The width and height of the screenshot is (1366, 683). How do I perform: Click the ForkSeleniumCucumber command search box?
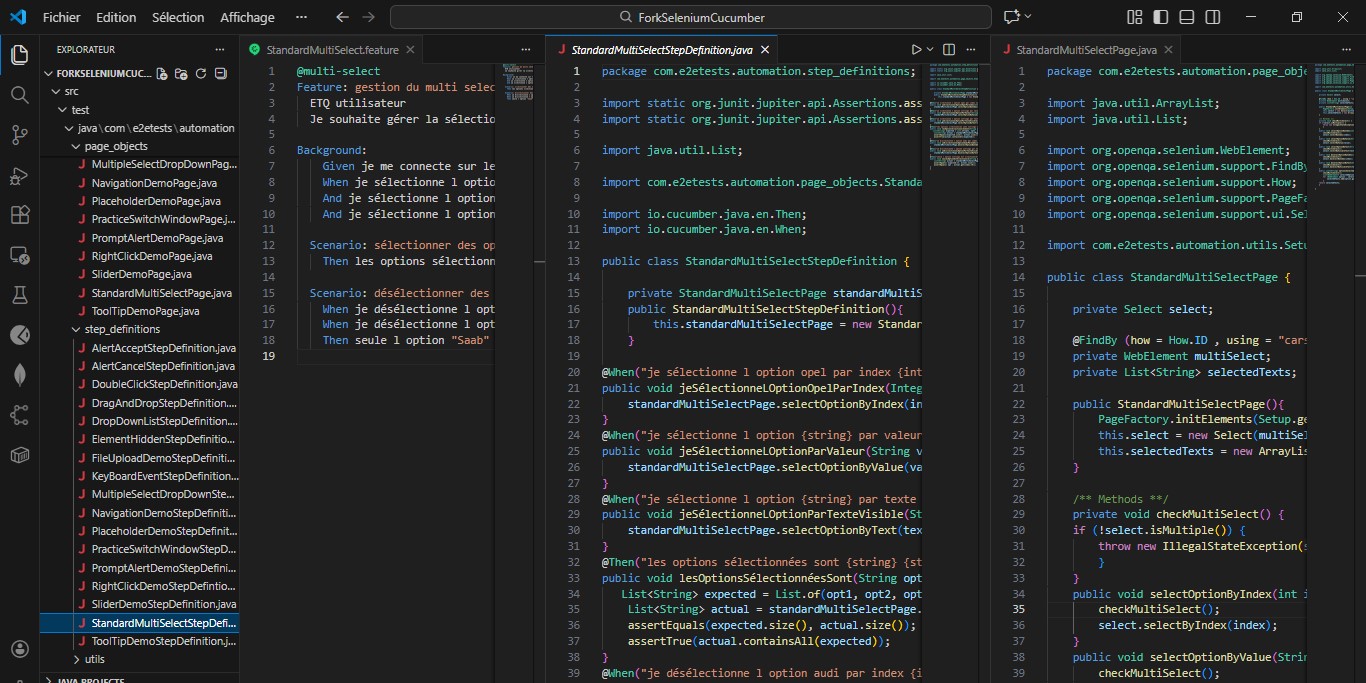(x=690, y=17)
